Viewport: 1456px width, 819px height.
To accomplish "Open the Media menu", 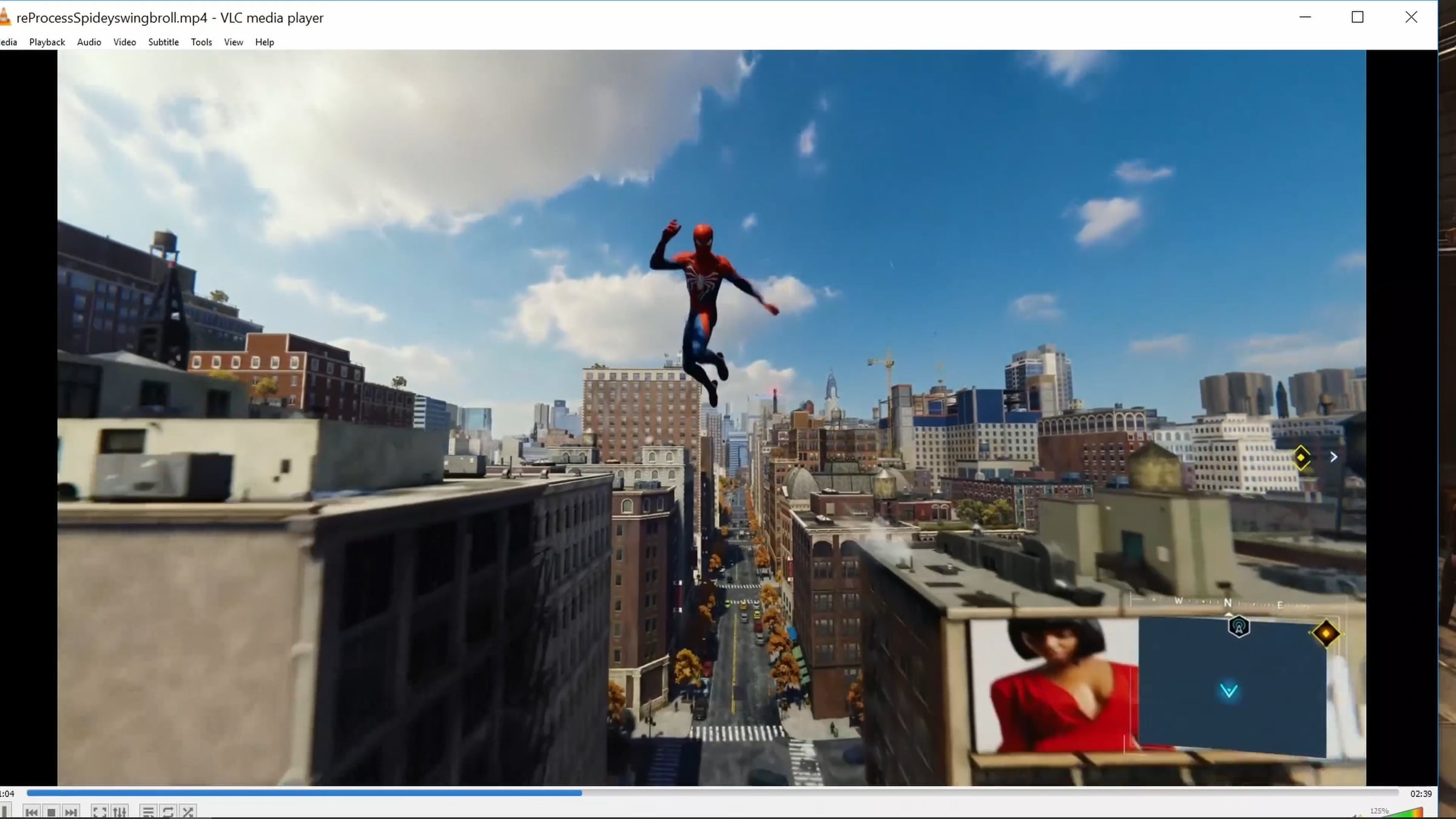I will (x=8, y=42).
